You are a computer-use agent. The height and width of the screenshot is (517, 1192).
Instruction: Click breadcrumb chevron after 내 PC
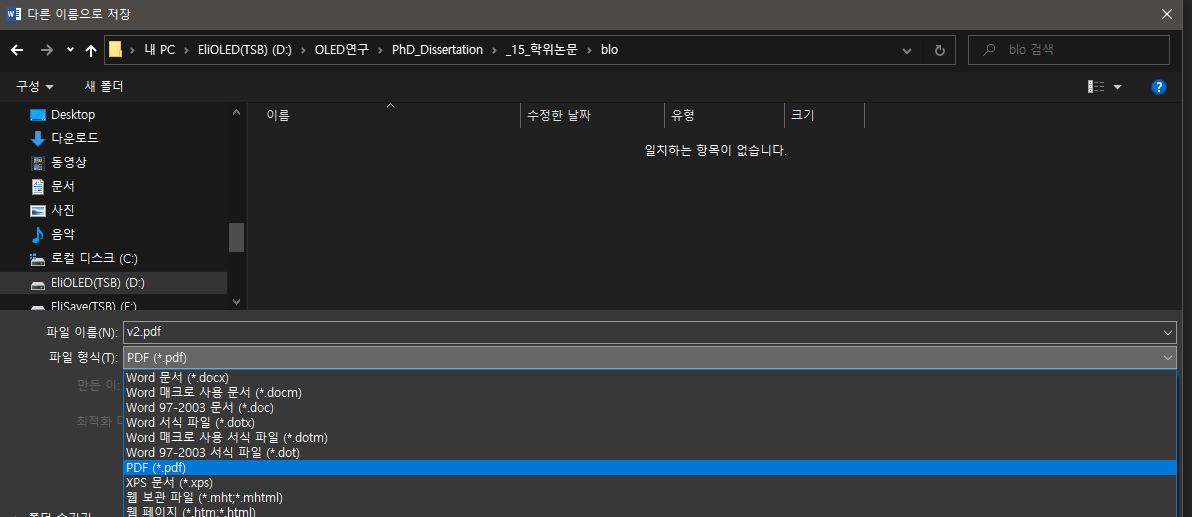click(185, 50)
